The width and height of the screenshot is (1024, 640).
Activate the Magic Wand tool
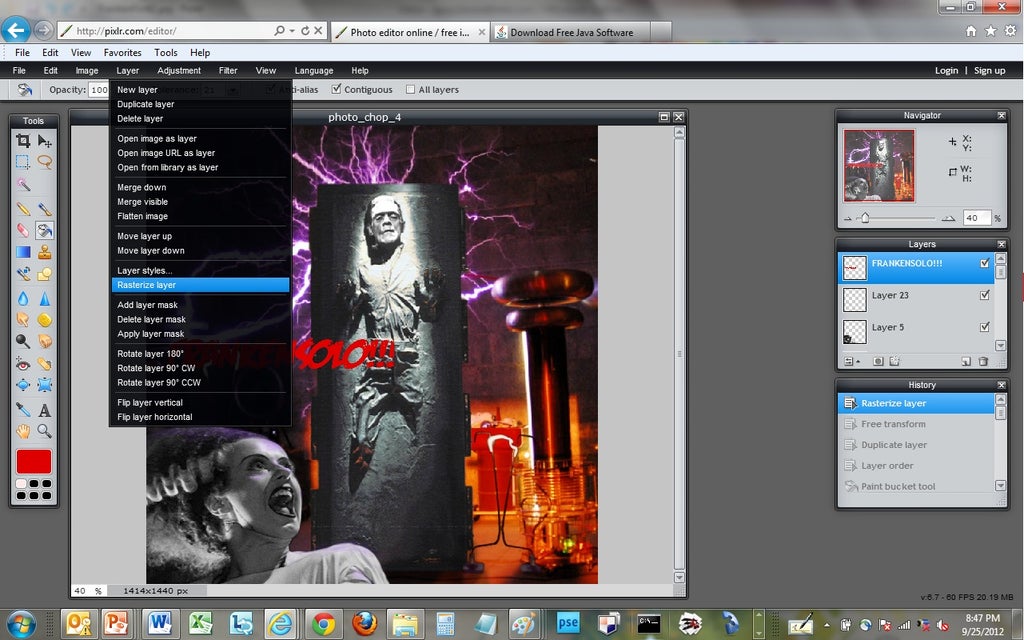click(x=23, y=185)
